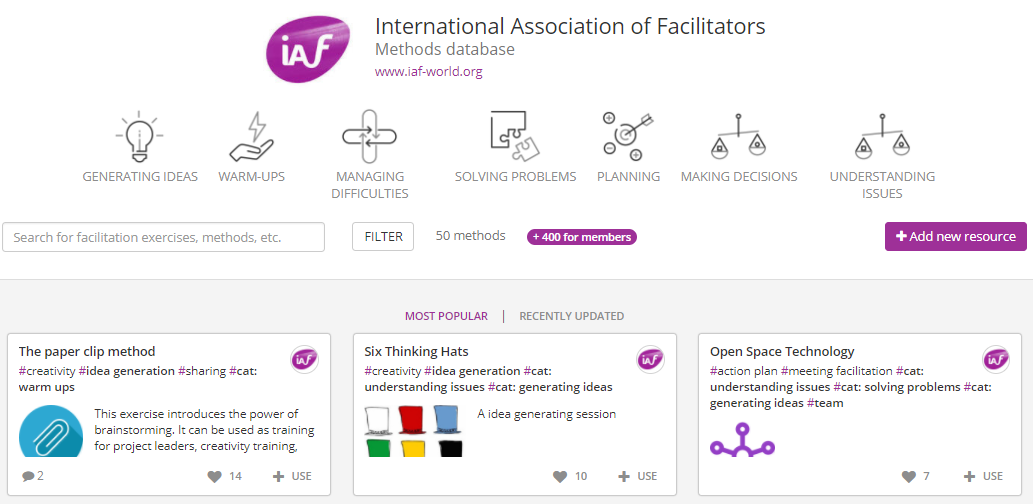Click #action plan tag on Open Space card
1033x504 pixels.
744,371
